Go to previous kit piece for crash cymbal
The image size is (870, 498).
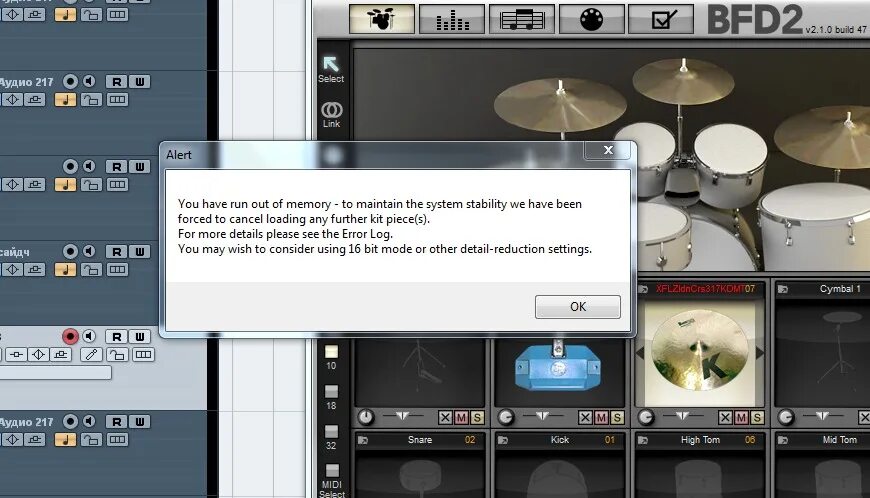pyautogui.click(x=639, y=353)
